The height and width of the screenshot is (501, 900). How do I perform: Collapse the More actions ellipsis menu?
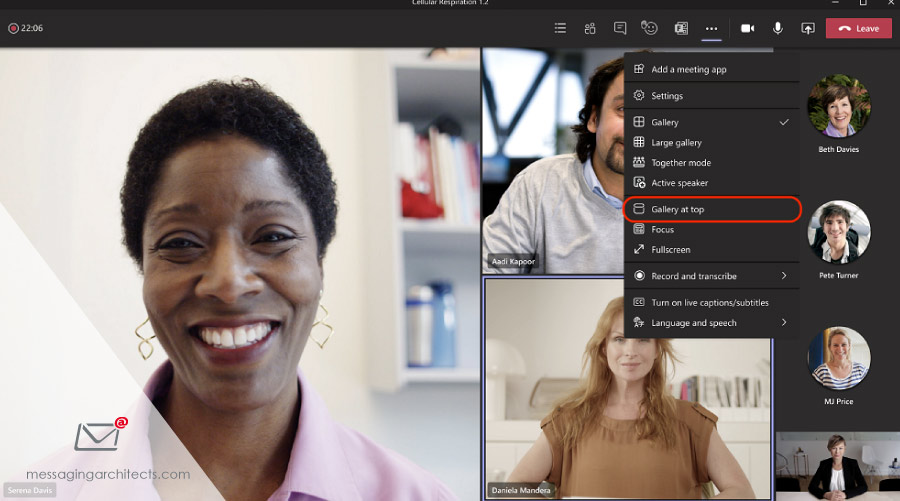pos(711,28)
